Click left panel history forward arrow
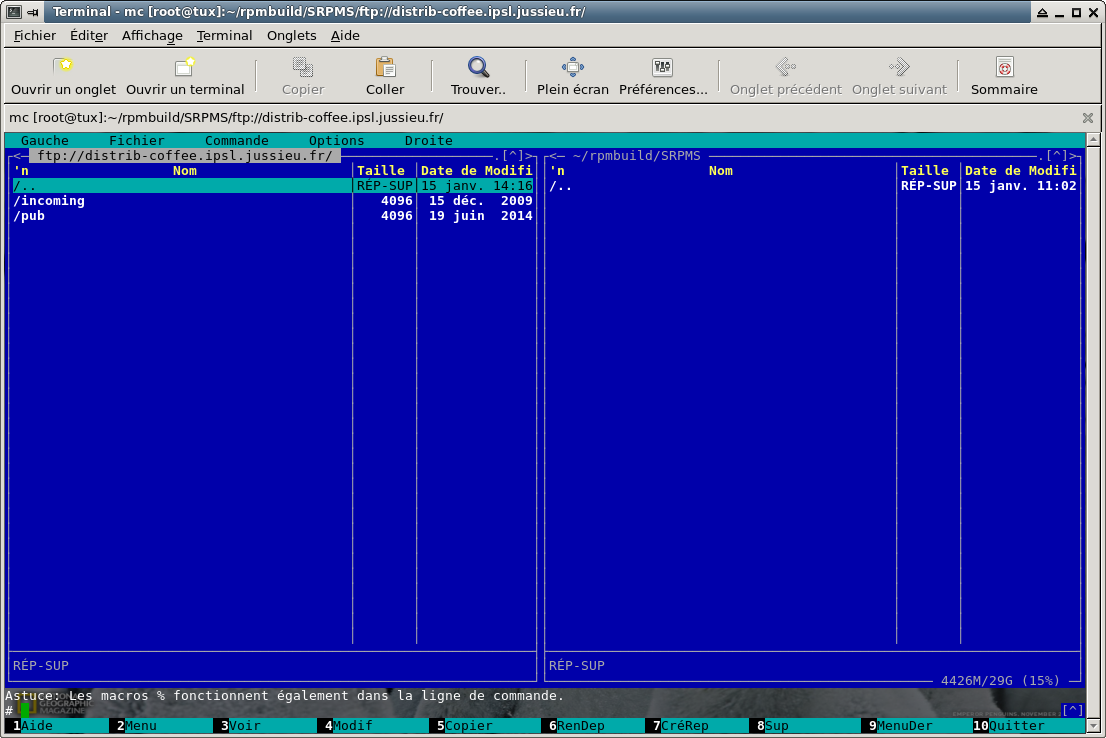1106x738 pixels. tap(529, 156)
